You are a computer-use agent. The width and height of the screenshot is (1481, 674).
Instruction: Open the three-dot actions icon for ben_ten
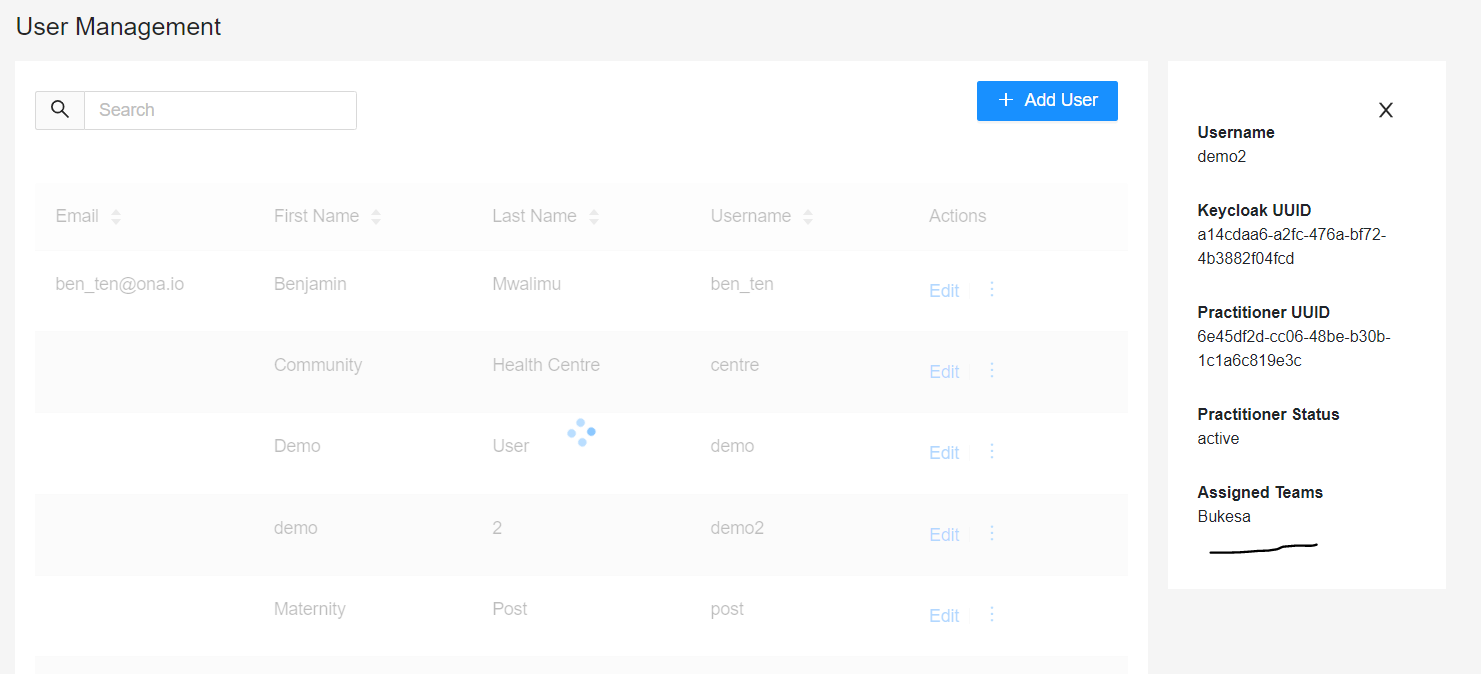991,289
